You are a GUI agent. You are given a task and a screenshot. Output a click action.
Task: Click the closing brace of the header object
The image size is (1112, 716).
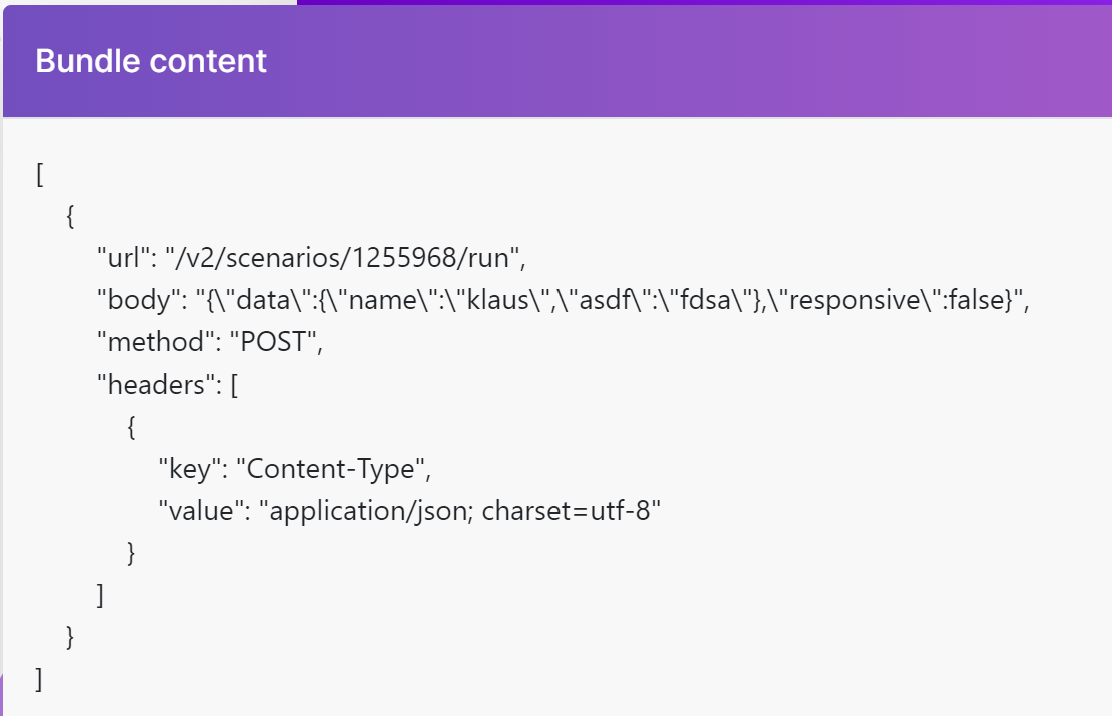[x=131, y=552]
